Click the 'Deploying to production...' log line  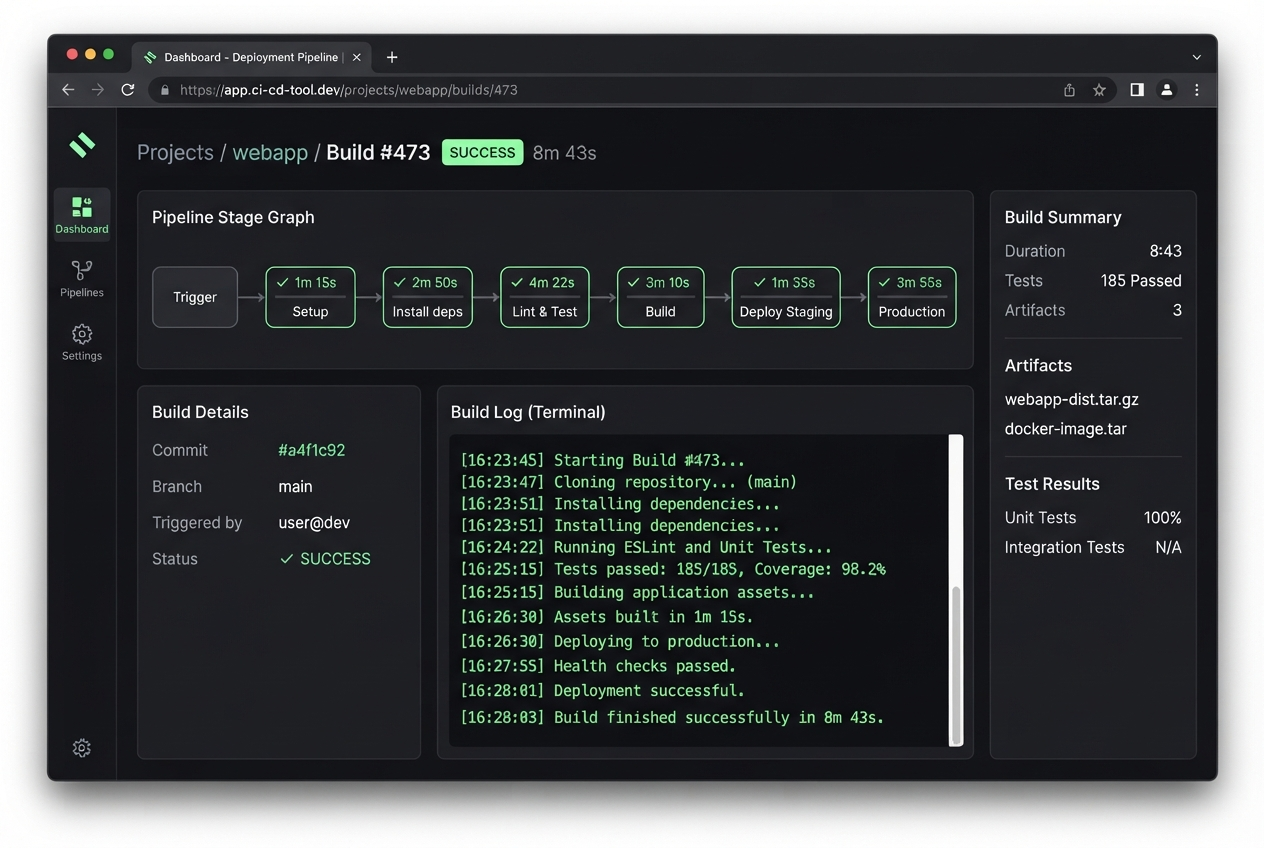click(620, 642)
